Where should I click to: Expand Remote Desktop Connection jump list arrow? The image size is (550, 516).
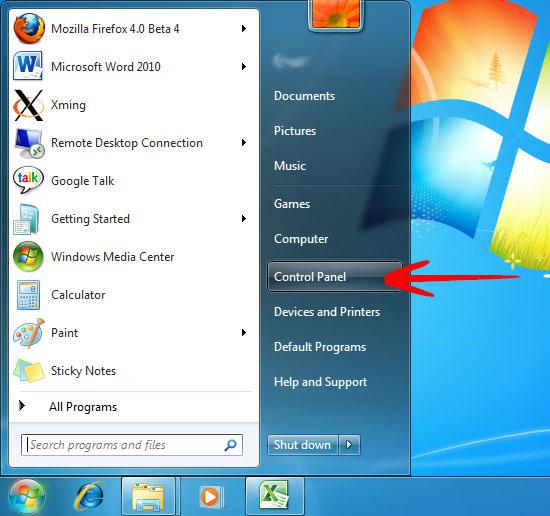(244, 142)
